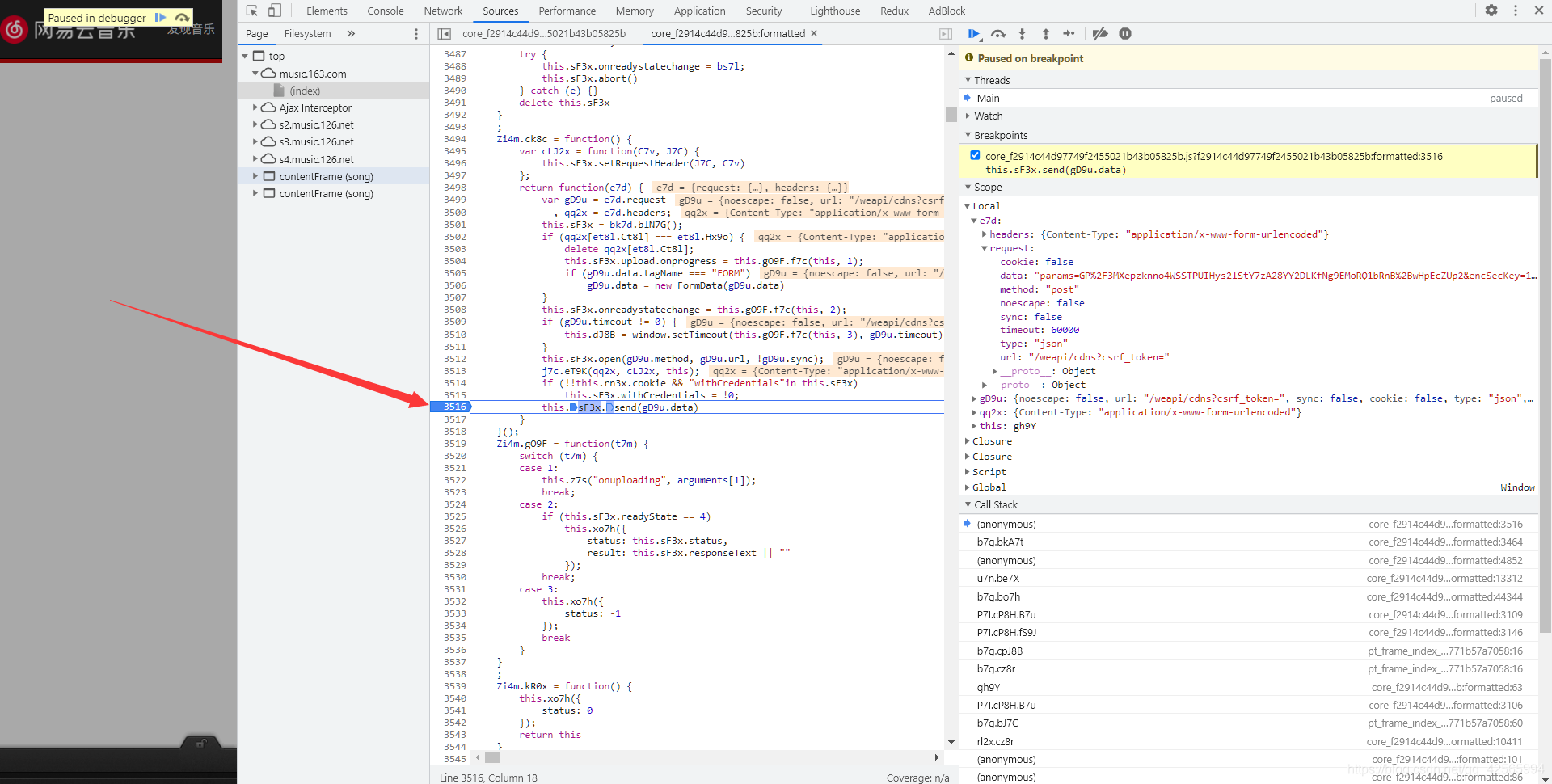This screenshot has width=1552, height=784.
Task: Resume script execution in the debugger toolbar
Action: (x=974, y=33)
